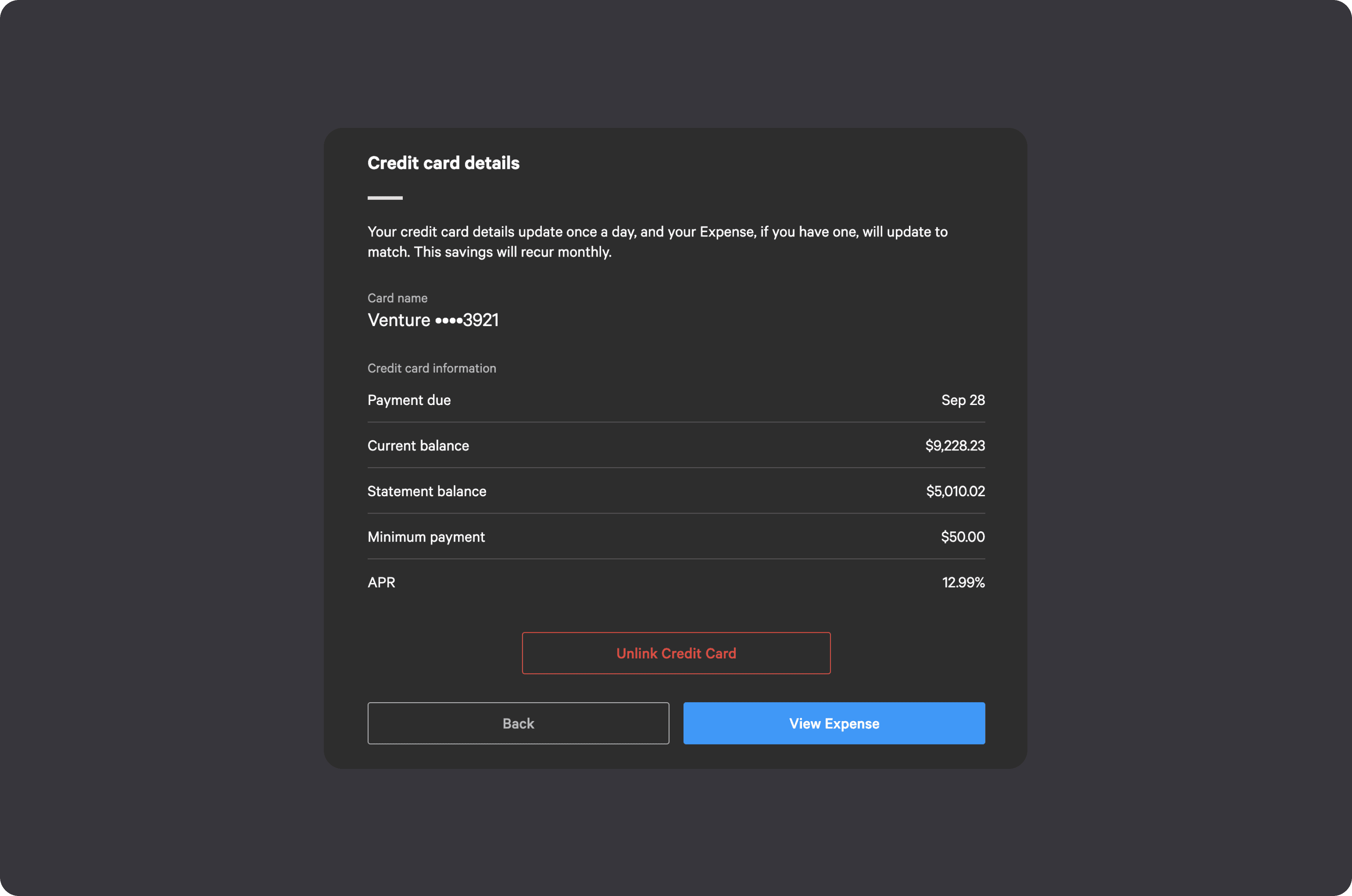Select the APR row label

[x=381, y=582]
